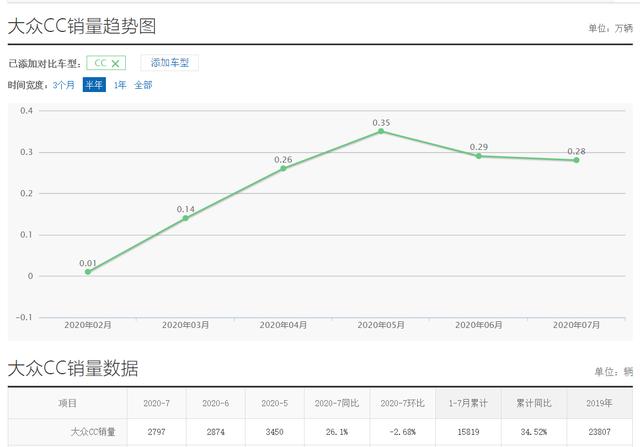Click the 26.1% year-over-year cell

pos(337,432)
